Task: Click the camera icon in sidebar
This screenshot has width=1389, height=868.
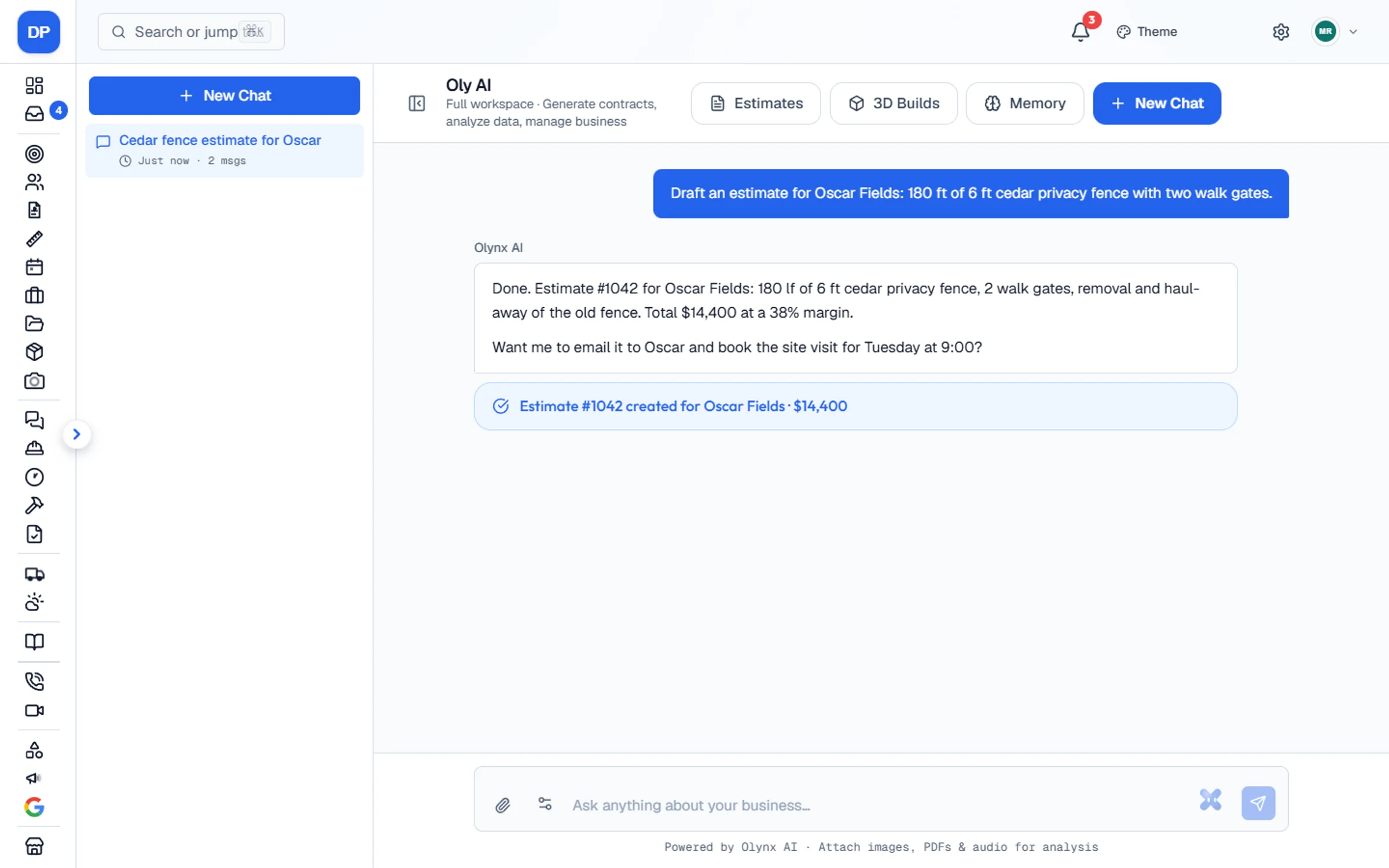Action: (x=35, y=381)
